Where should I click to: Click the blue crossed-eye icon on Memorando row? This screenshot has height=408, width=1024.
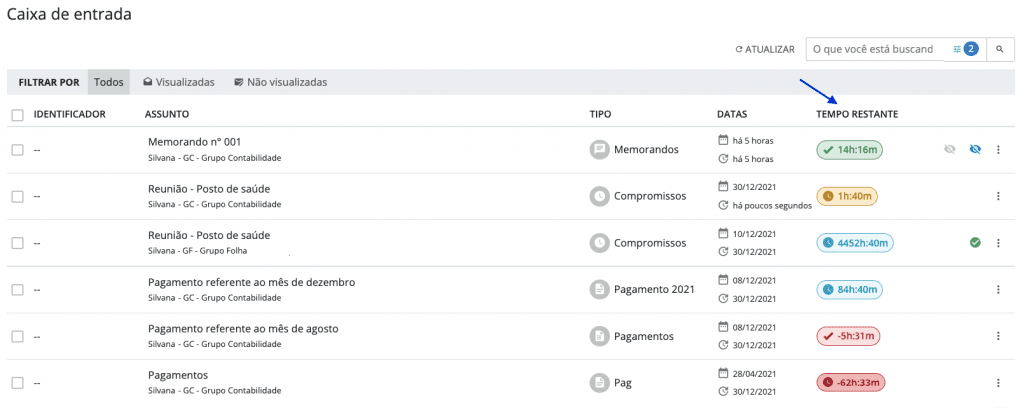click(976, 149)
